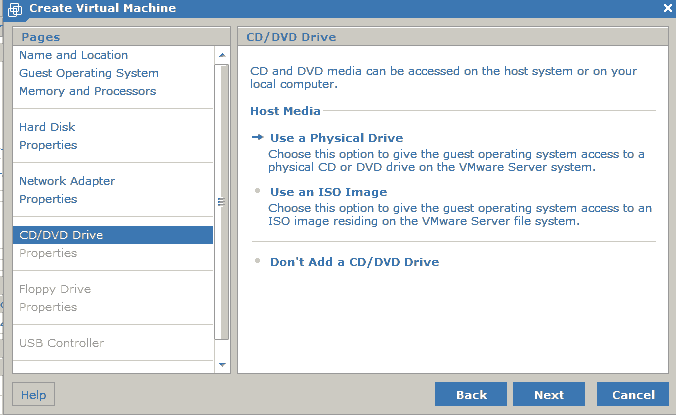Screen dimensions: 676x415
Task: Open the Memory and Processors page
Action: pos(88,91)
